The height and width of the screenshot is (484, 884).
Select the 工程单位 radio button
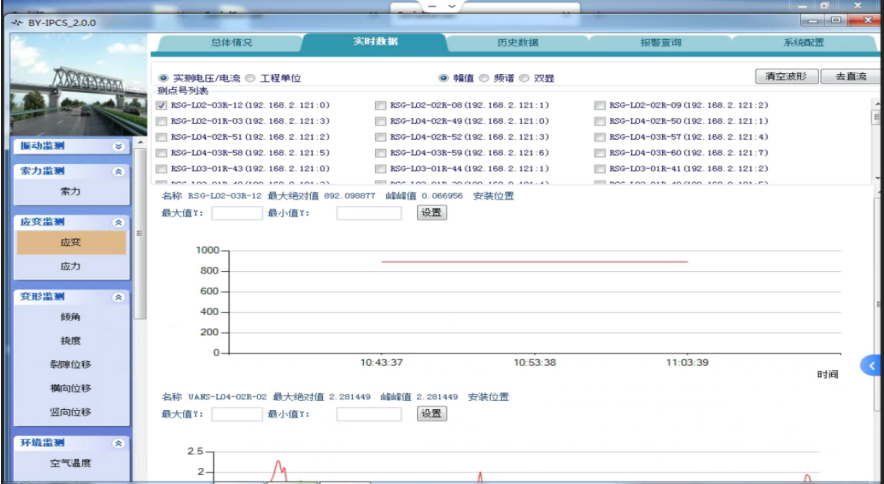pos(251,77)
